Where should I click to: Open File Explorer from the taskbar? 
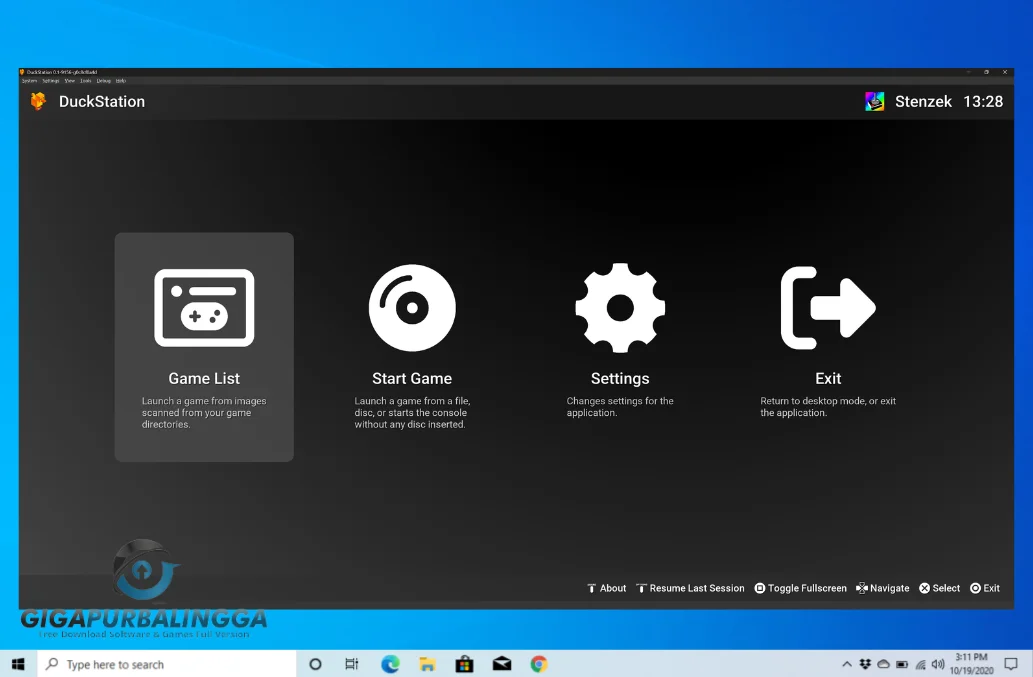(428, 664)
